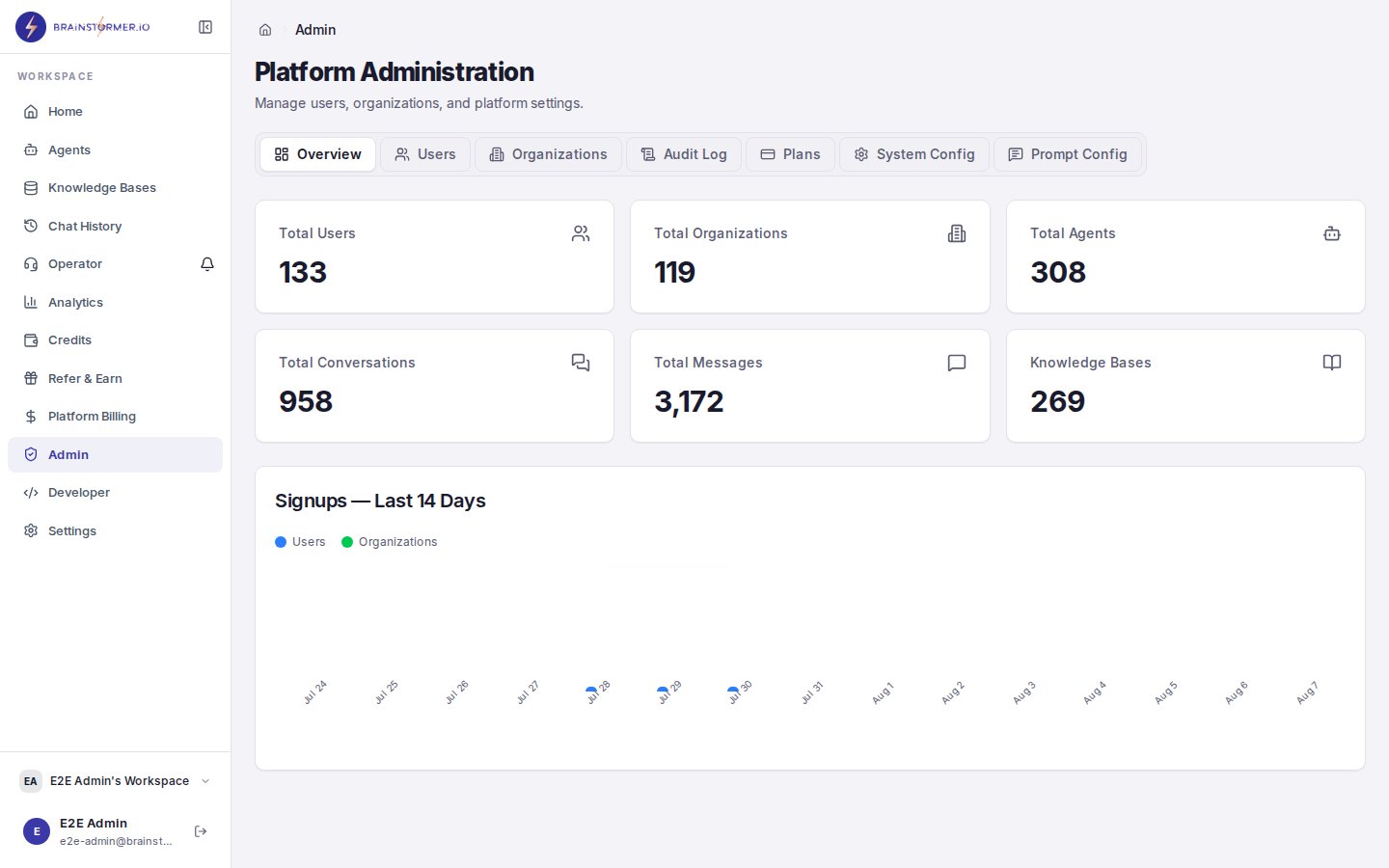Click the E avatar next to E2E Admin
The height and width of the screenshot is (868, 1389).
coord(37,831)
